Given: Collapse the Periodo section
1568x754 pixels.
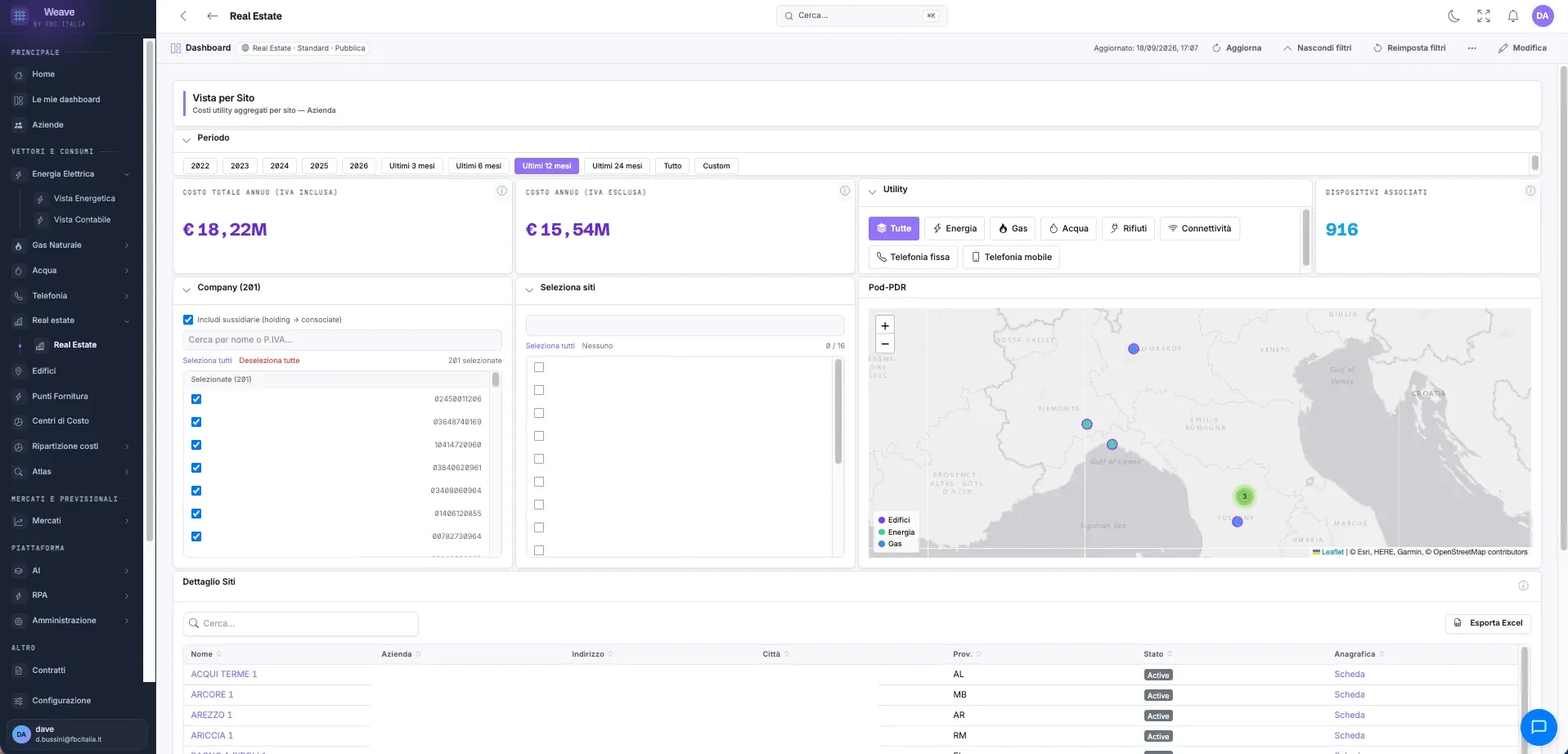Looking at the screenshot, I should (x=186, y=140).
